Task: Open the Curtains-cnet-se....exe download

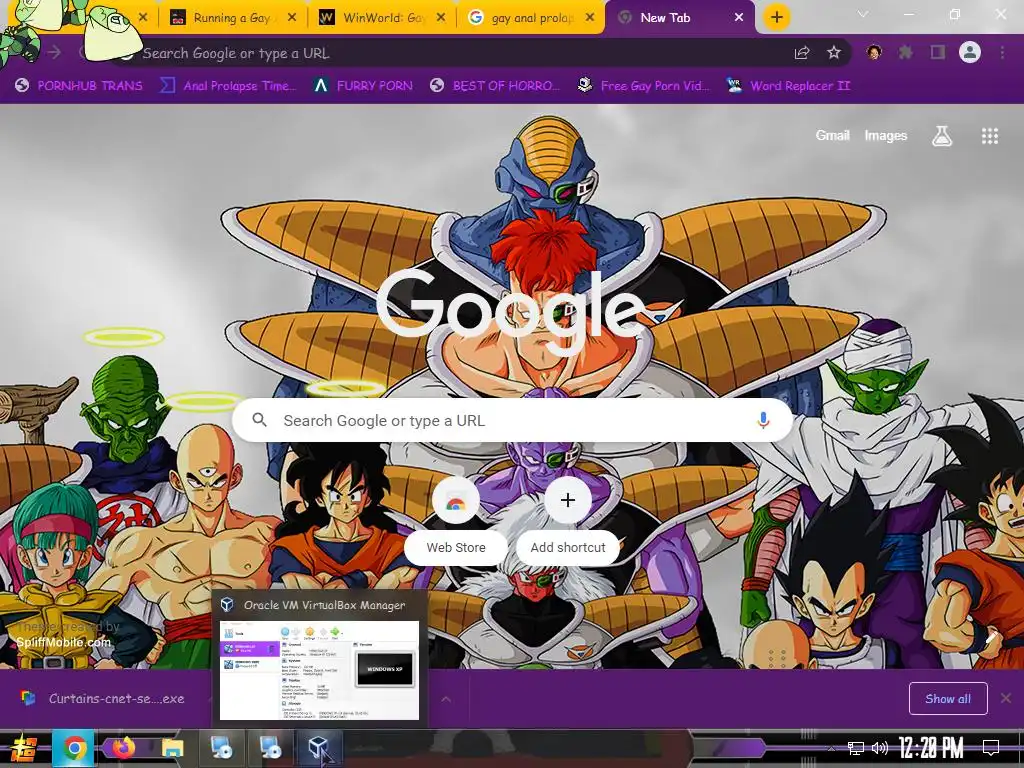Action: (x=104, y=698)
